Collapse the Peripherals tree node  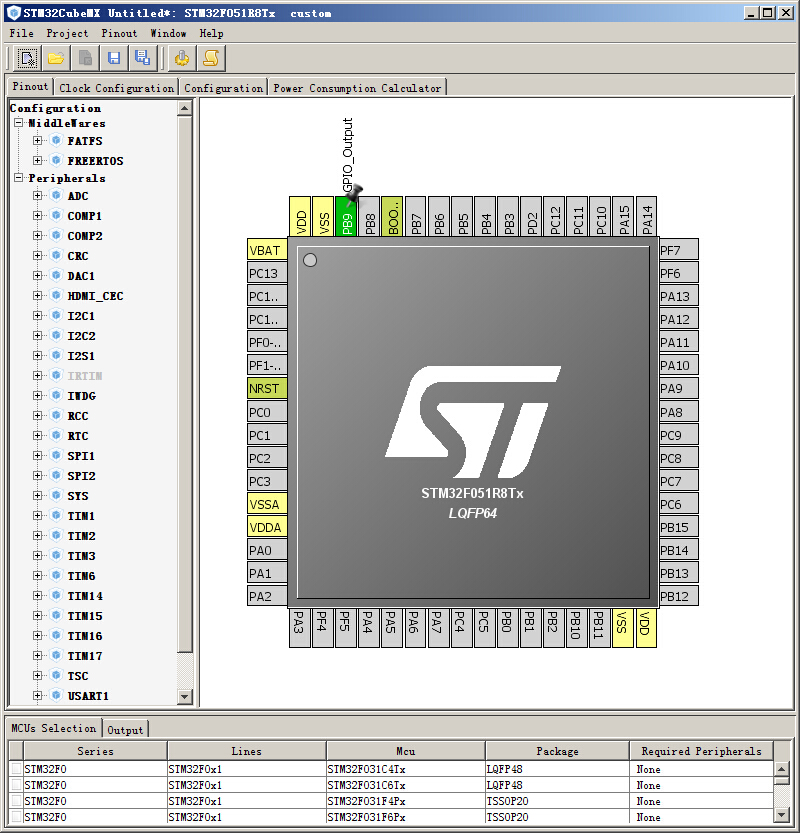tap(19, 177)
